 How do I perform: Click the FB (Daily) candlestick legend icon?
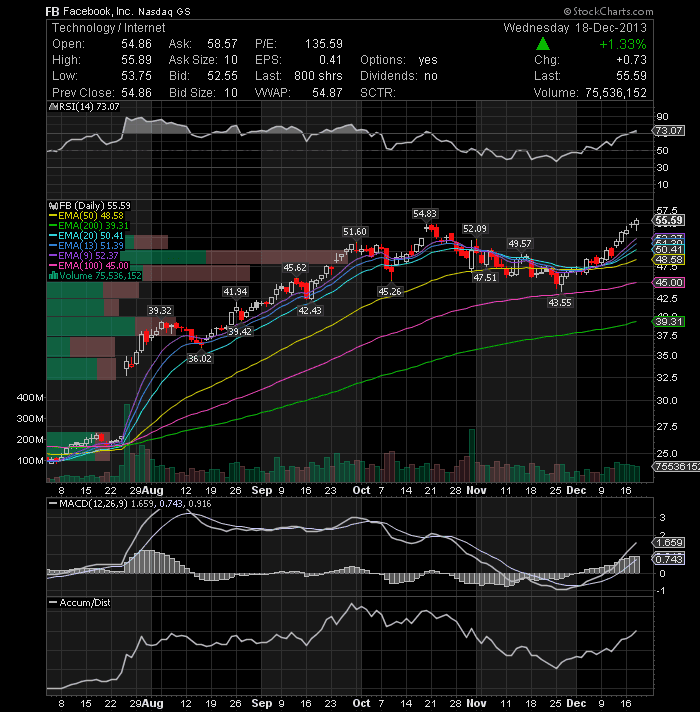click(x=53, y=206)
